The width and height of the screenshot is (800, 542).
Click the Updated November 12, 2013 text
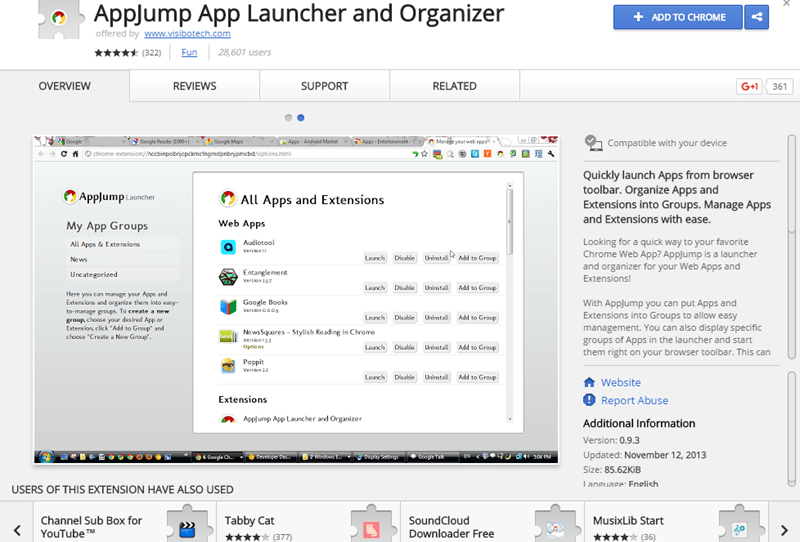[x=645, y=455]
